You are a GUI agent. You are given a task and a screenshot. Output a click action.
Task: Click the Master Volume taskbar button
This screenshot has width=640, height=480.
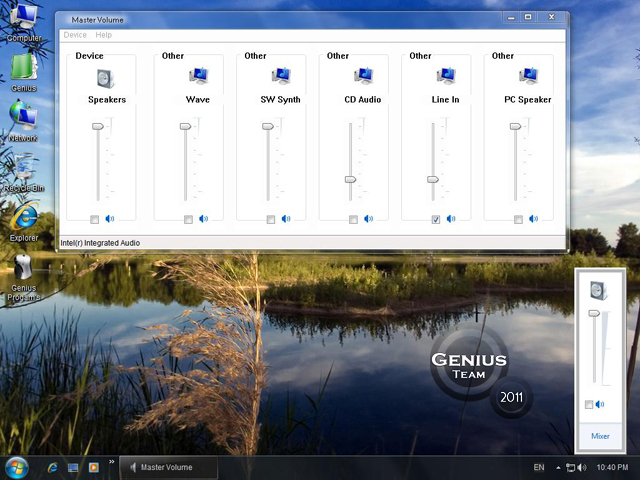[x=169, y=467]
